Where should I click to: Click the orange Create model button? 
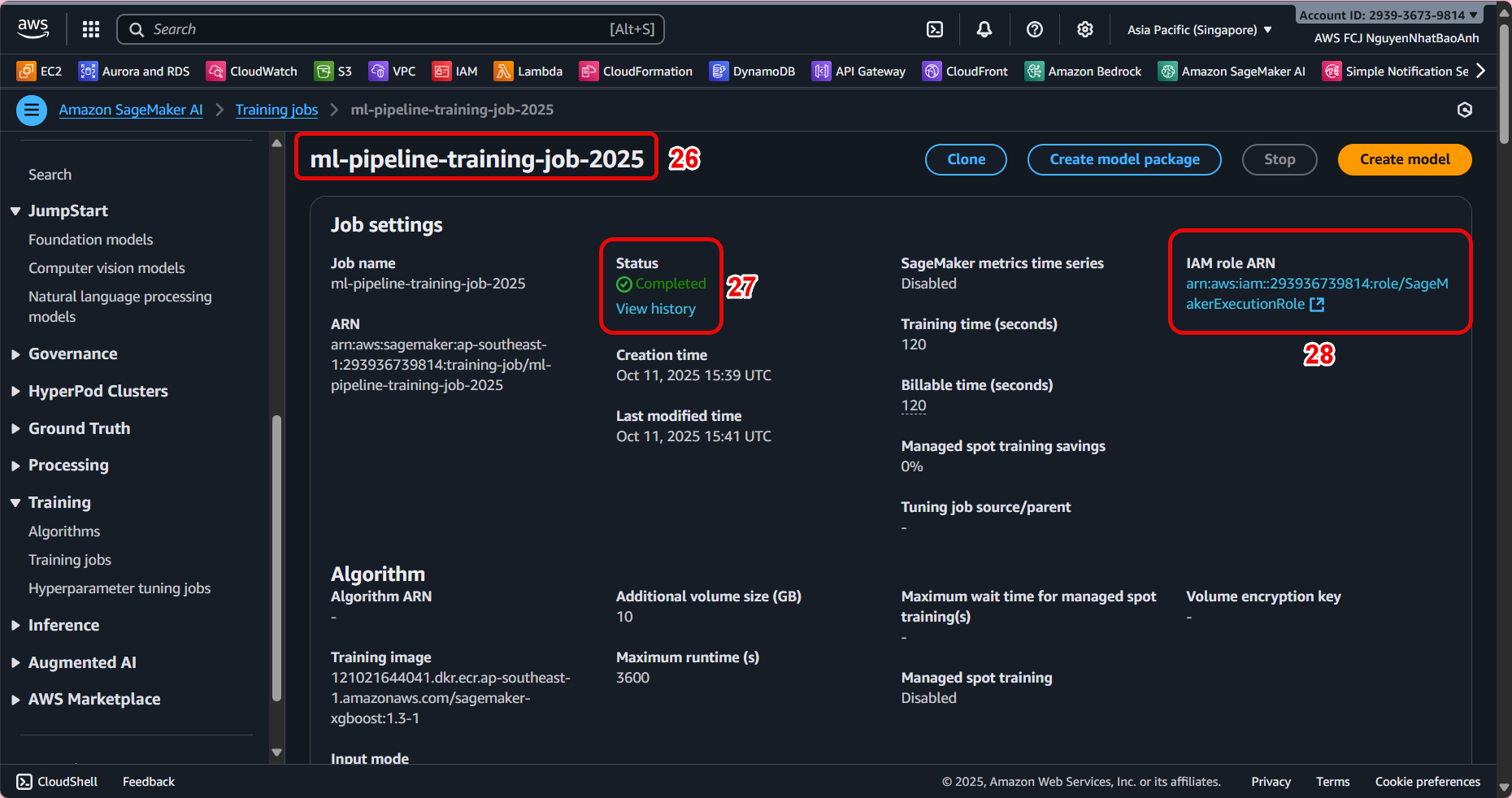(1405, 159)
